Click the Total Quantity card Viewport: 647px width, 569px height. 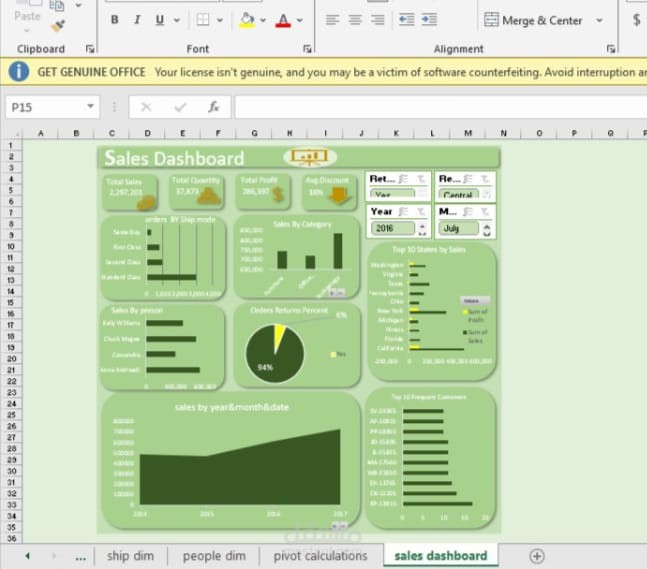[x=197, y=191]
